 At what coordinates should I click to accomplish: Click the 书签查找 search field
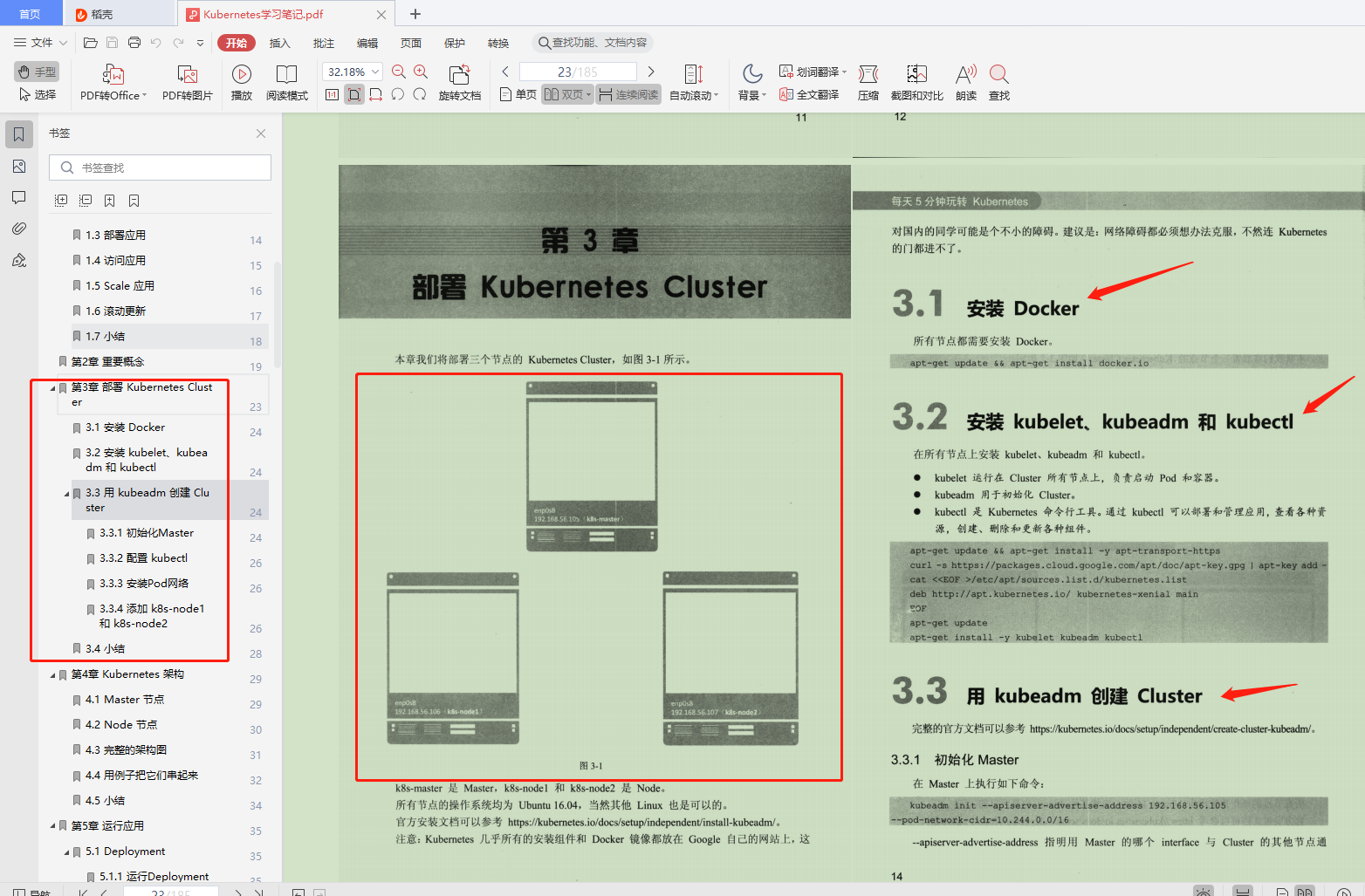point(160,168)
